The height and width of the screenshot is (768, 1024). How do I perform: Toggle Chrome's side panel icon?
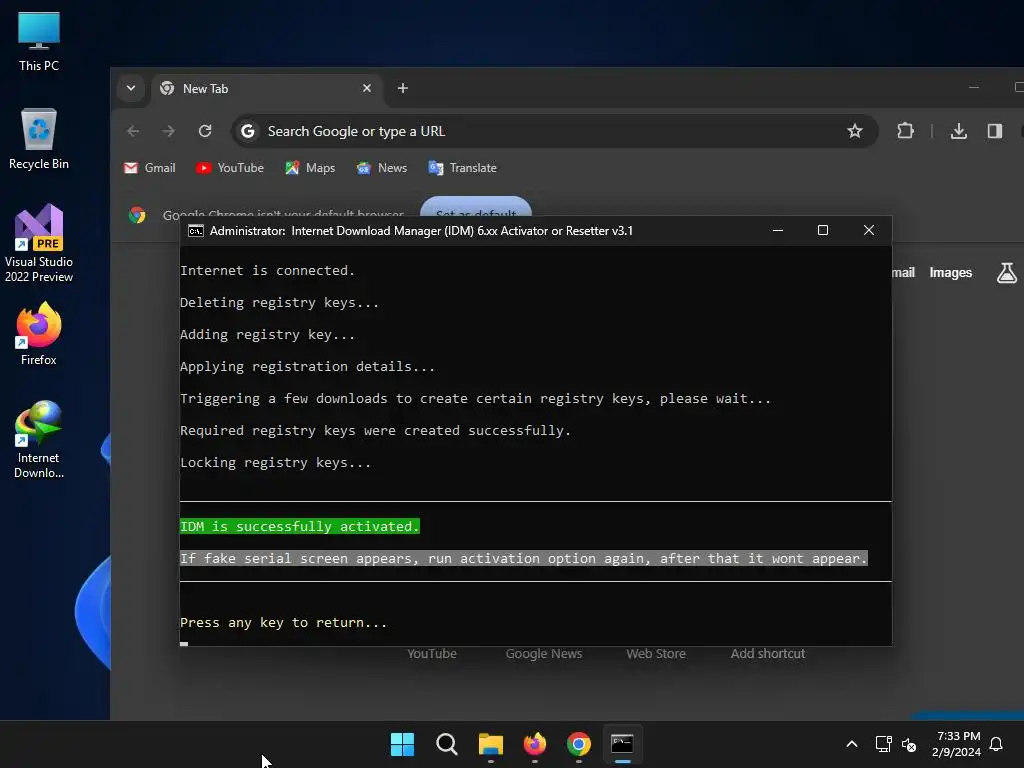[995, 131]
